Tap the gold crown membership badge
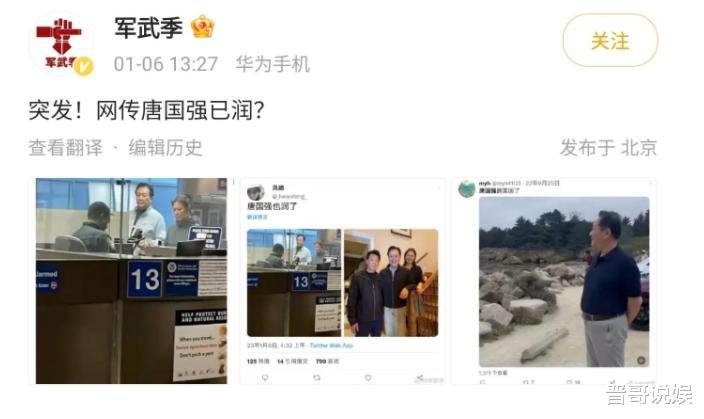 (x=202, y=27)
